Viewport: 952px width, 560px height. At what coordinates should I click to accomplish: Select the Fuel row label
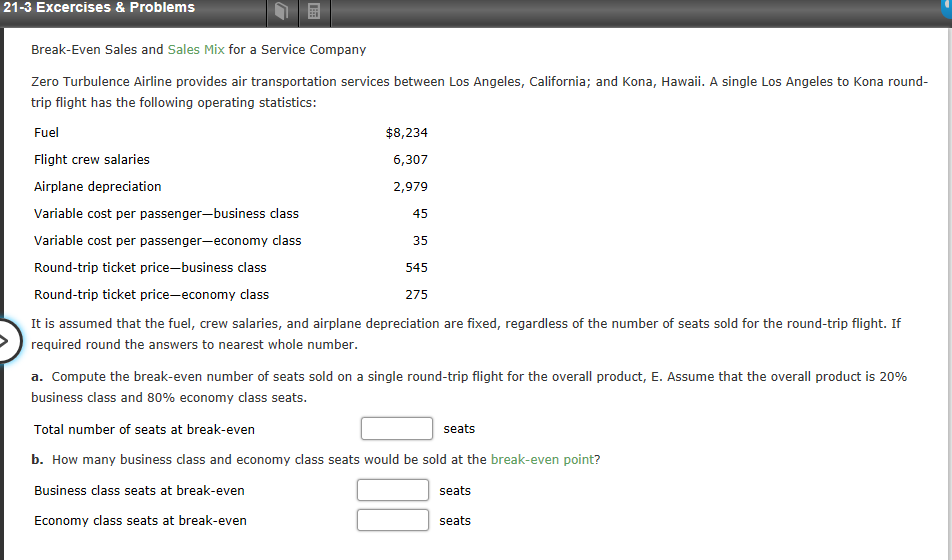click(46, 132)
